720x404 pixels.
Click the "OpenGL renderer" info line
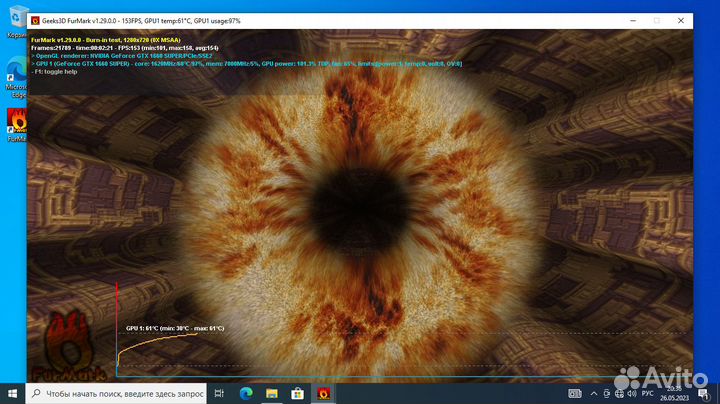[122, 56]
